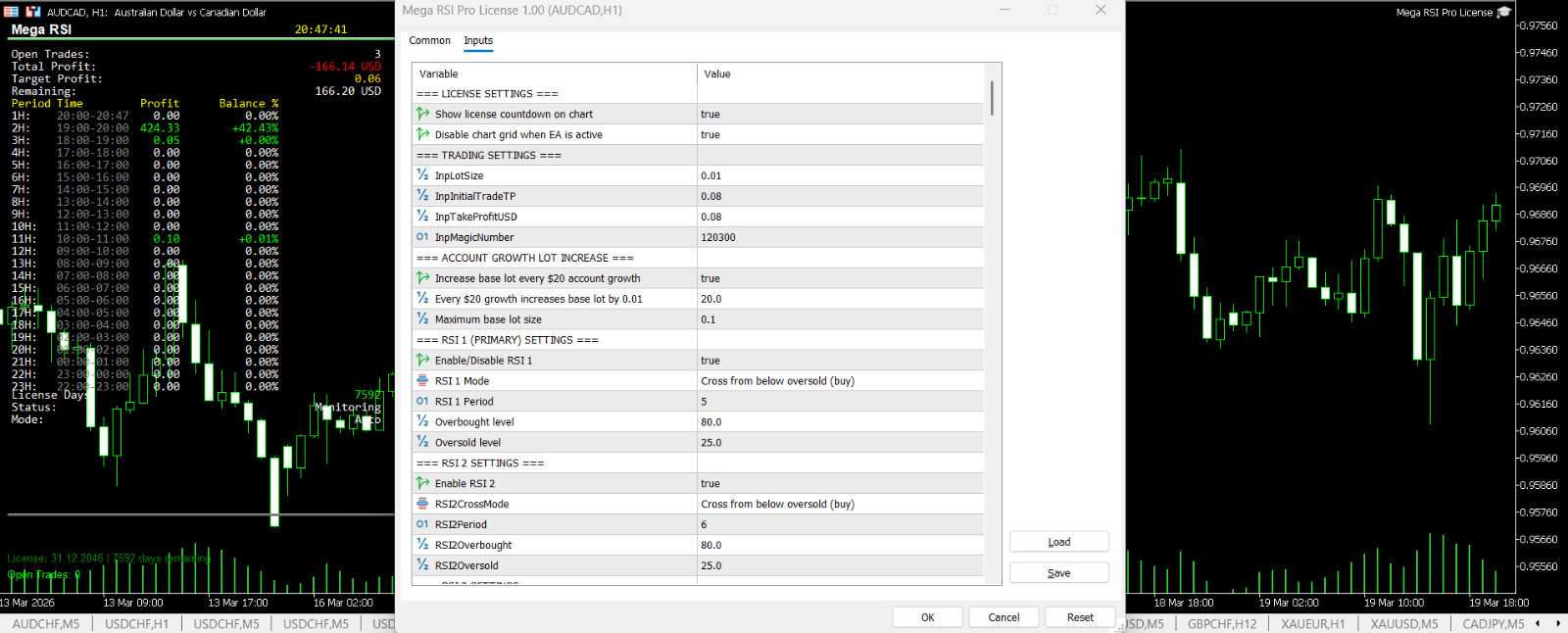
Task: Click the Save button
Action: [x=1058, y=573]
